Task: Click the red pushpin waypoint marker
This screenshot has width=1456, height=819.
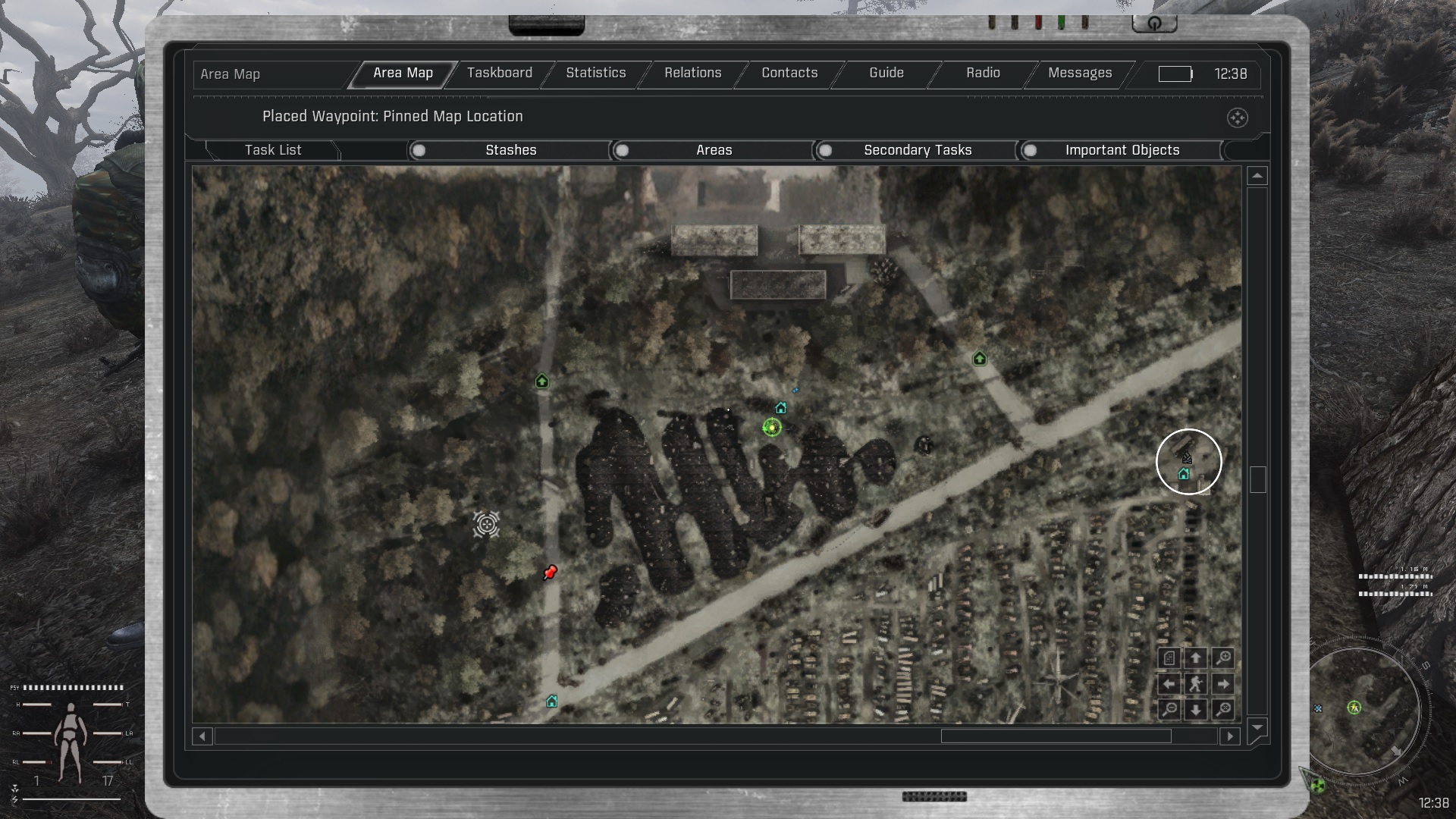Action: tap(551, 573)
